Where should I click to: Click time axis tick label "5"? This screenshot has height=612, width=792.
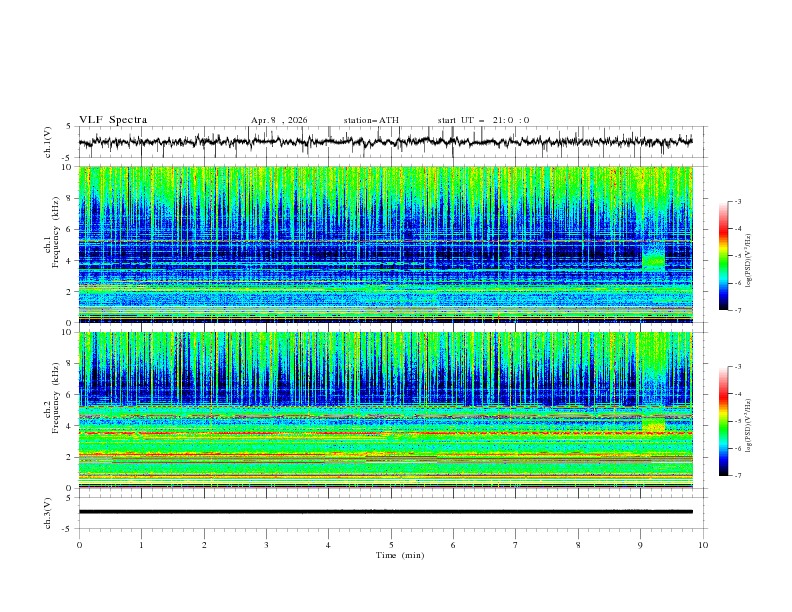pos(391,545)
